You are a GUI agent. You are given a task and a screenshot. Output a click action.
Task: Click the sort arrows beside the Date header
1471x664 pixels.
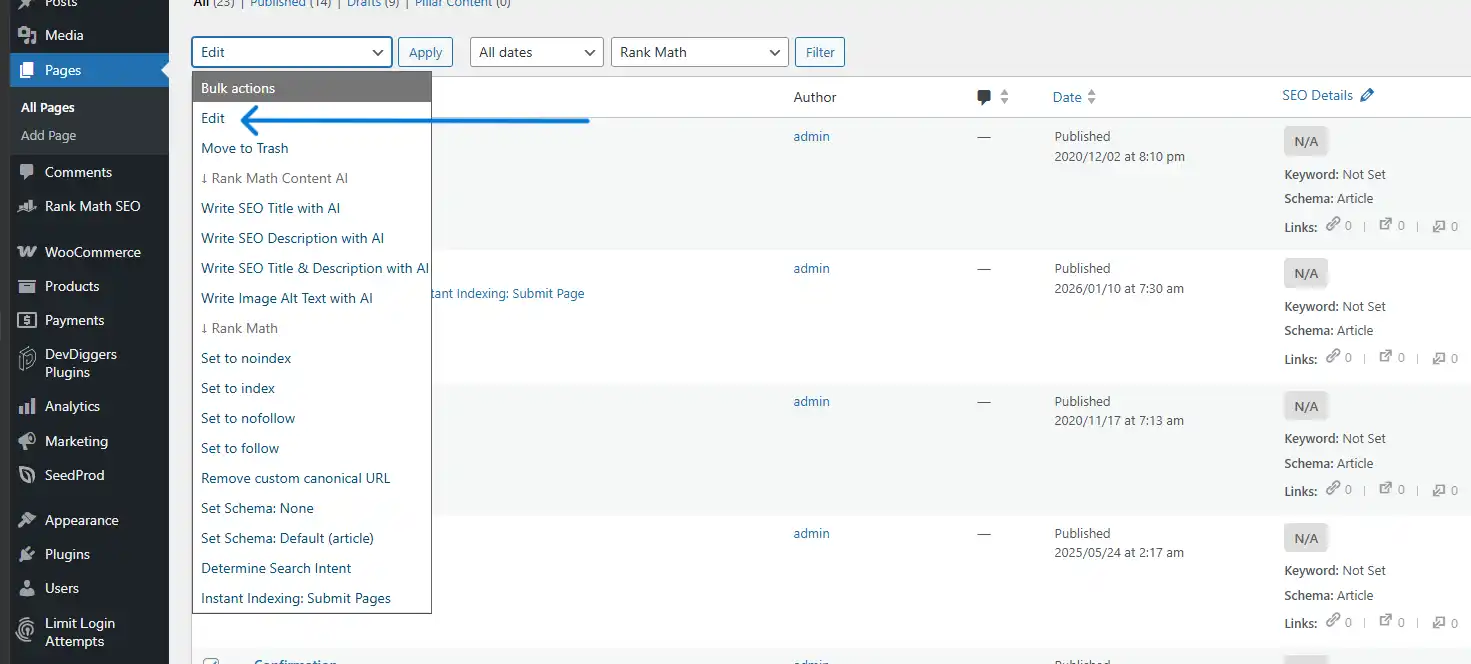1091,97
